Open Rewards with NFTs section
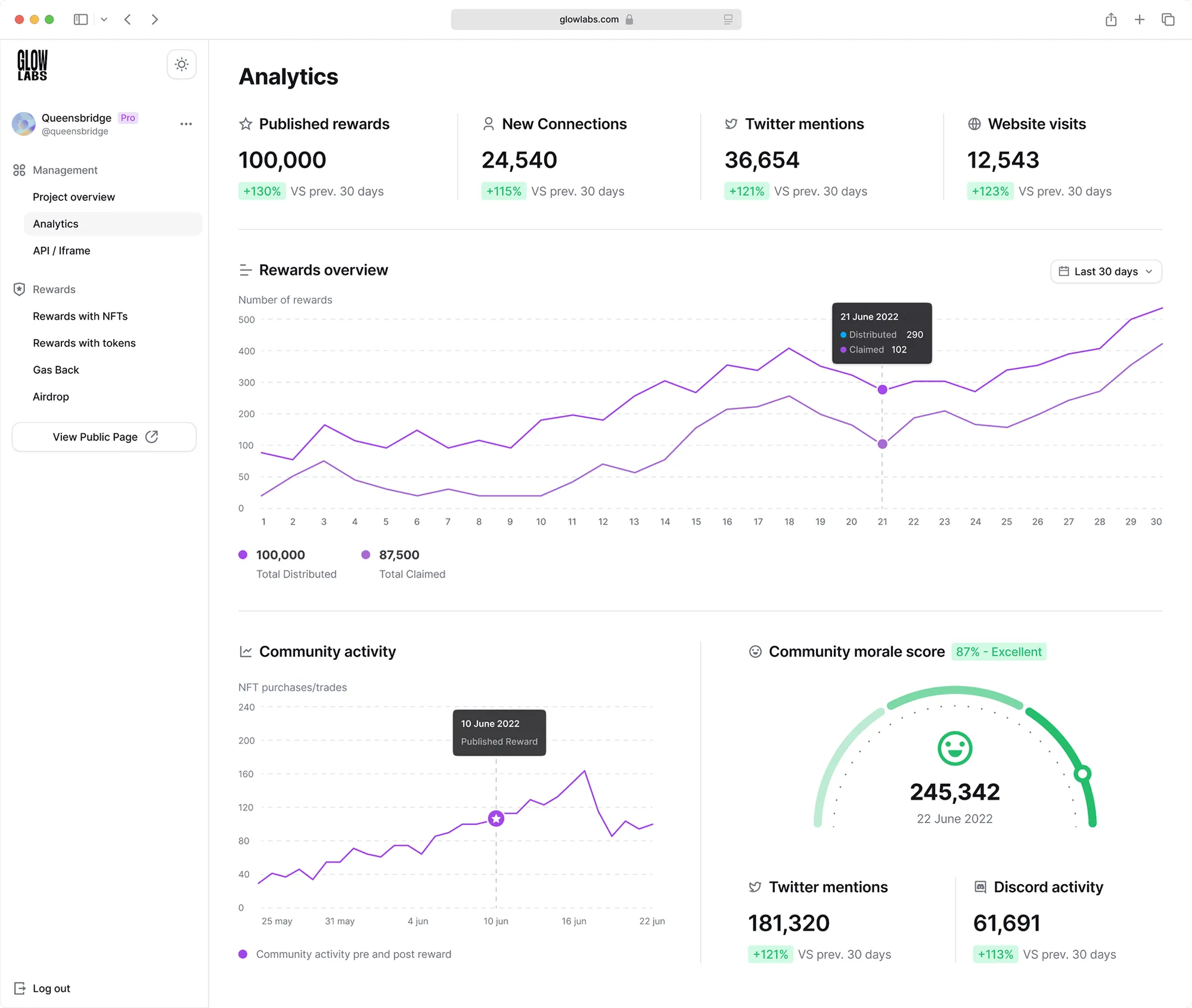Image resolution: width=1192 pixels, height=1008 pixels. pos(80,316)
